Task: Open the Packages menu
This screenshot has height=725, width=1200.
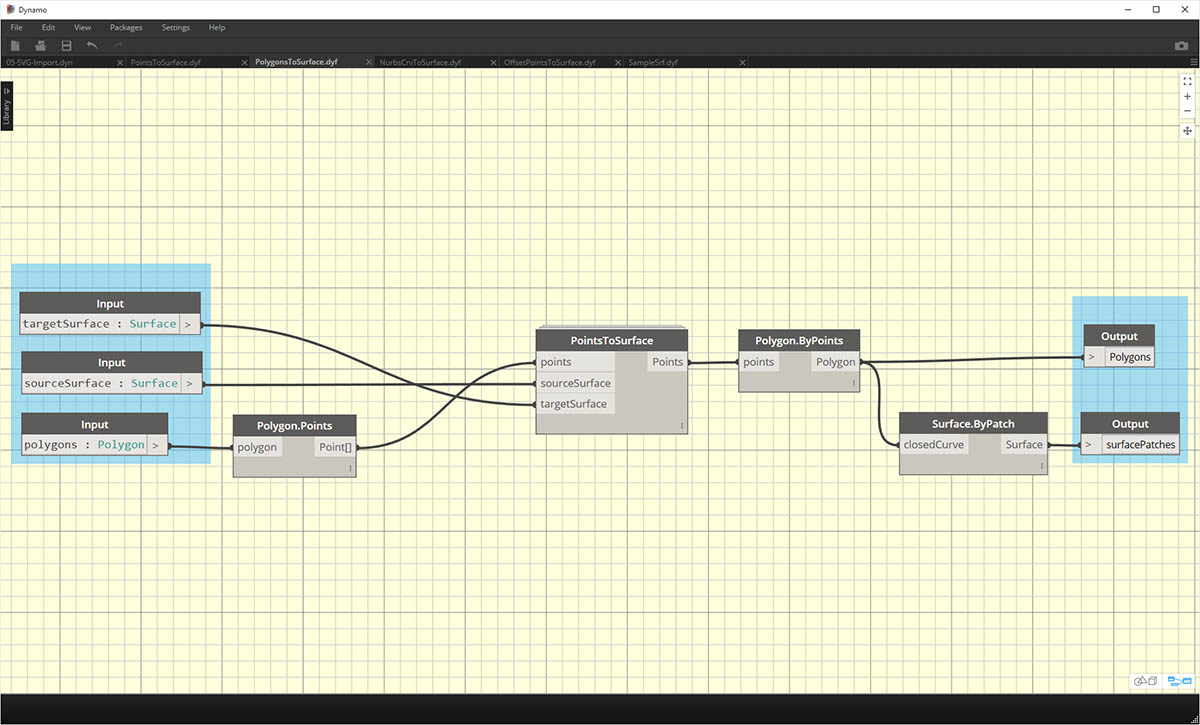Action: [x=126, y=27]
